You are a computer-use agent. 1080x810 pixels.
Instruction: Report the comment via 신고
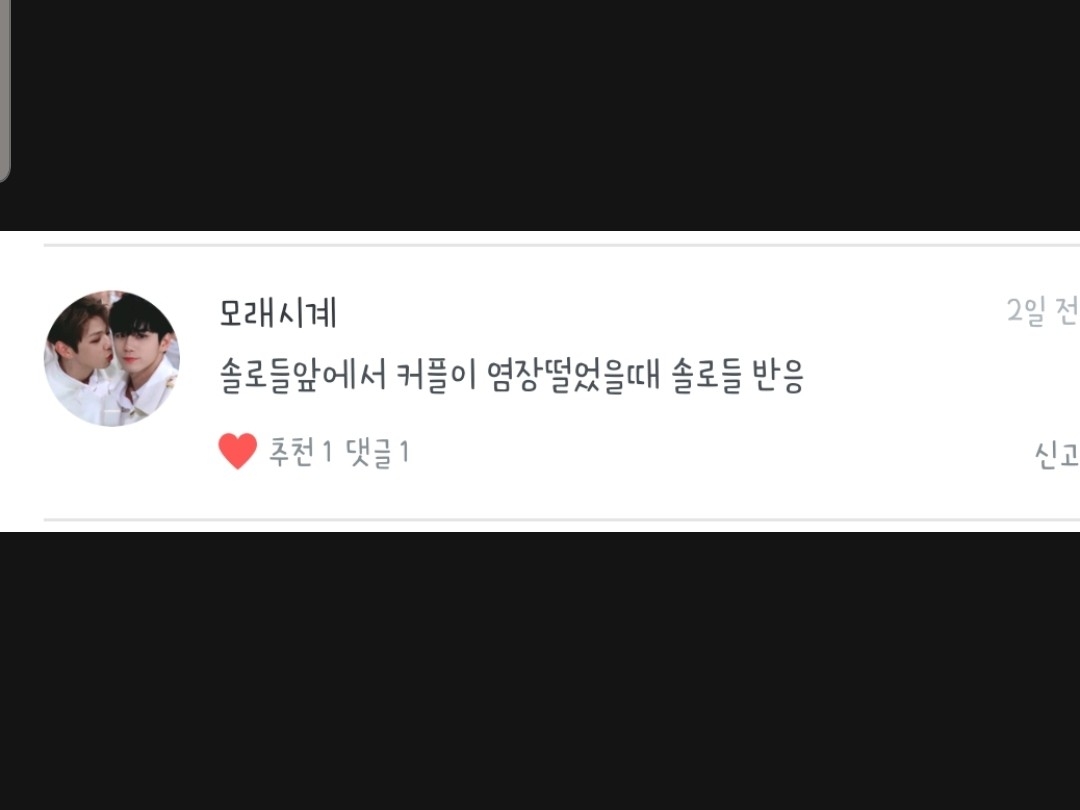click(x=1057, y=455)
